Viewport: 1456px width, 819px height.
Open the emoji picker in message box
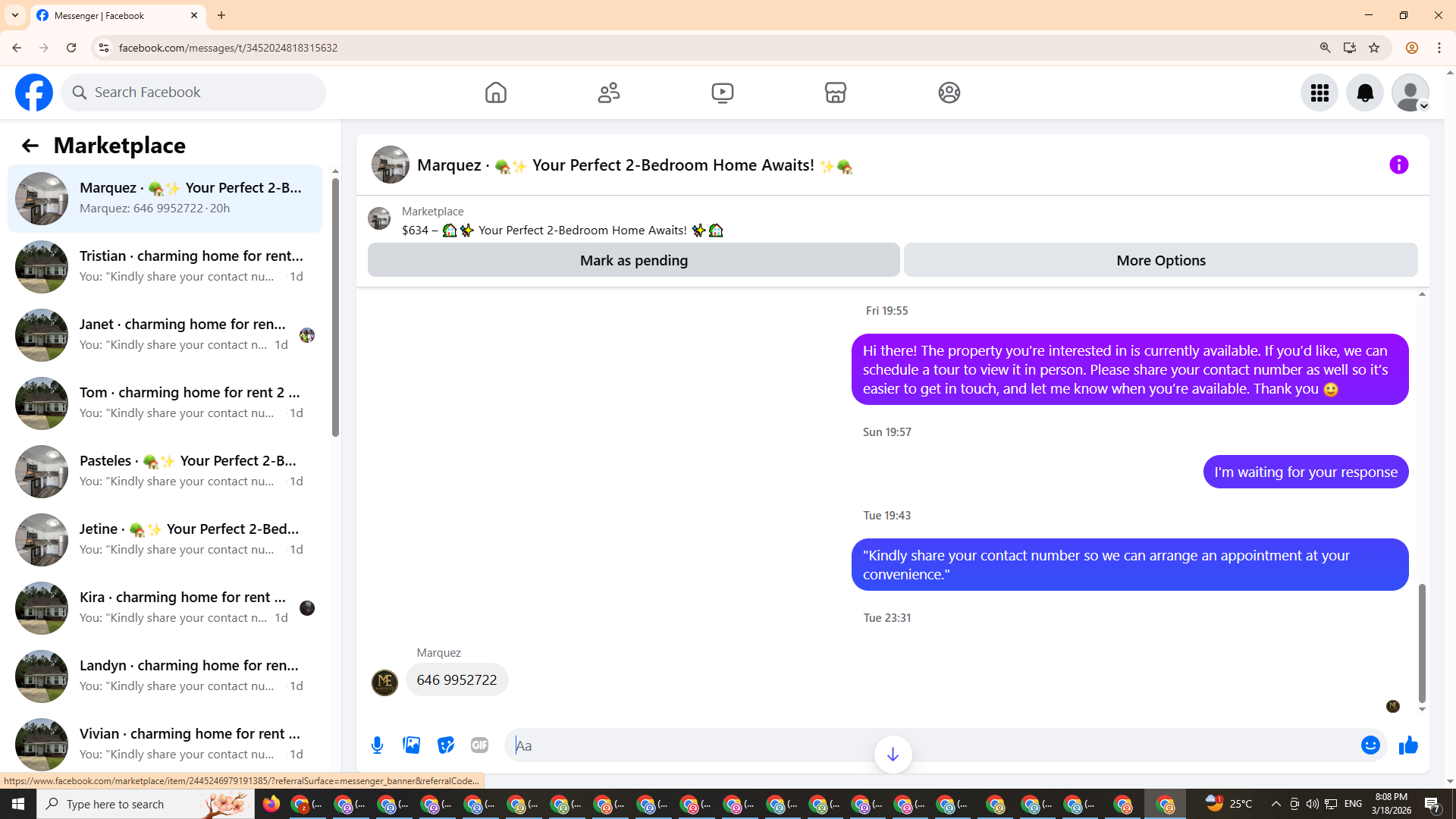(1370, 745)
